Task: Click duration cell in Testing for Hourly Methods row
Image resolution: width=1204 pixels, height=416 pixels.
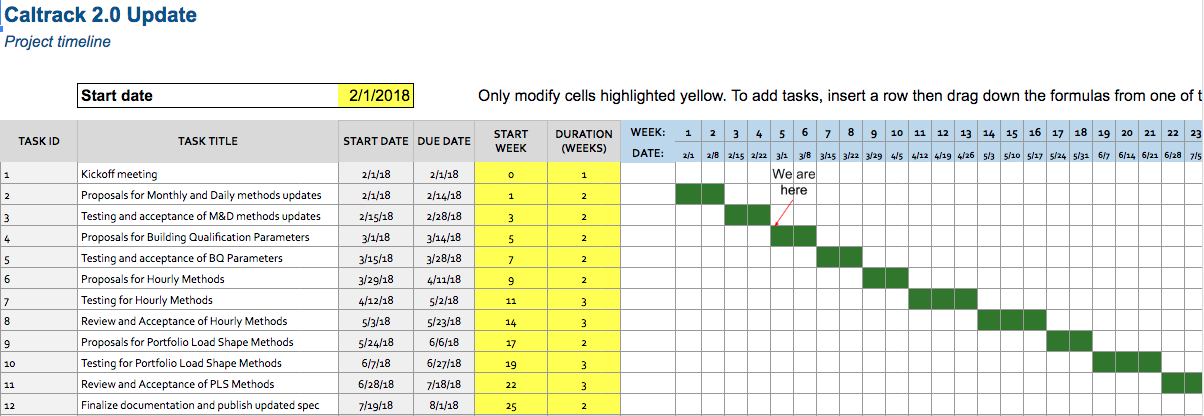Action: tap(584, 300)
